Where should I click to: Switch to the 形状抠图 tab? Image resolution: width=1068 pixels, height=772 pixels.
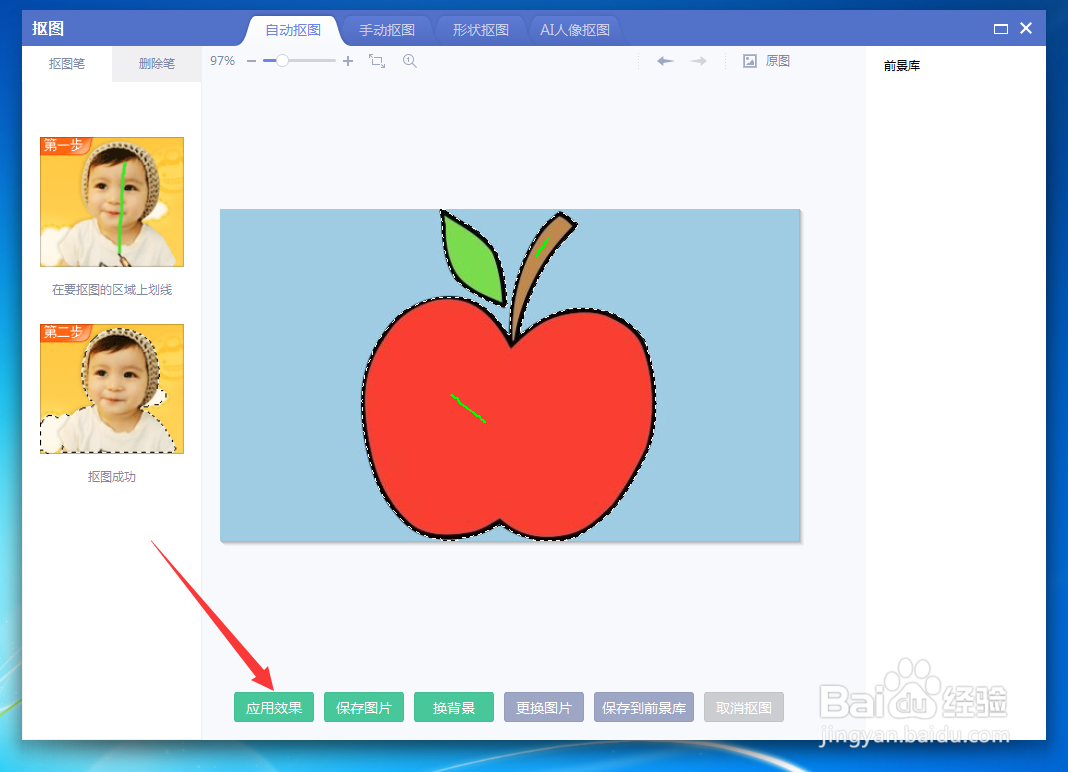click(481, 31)
